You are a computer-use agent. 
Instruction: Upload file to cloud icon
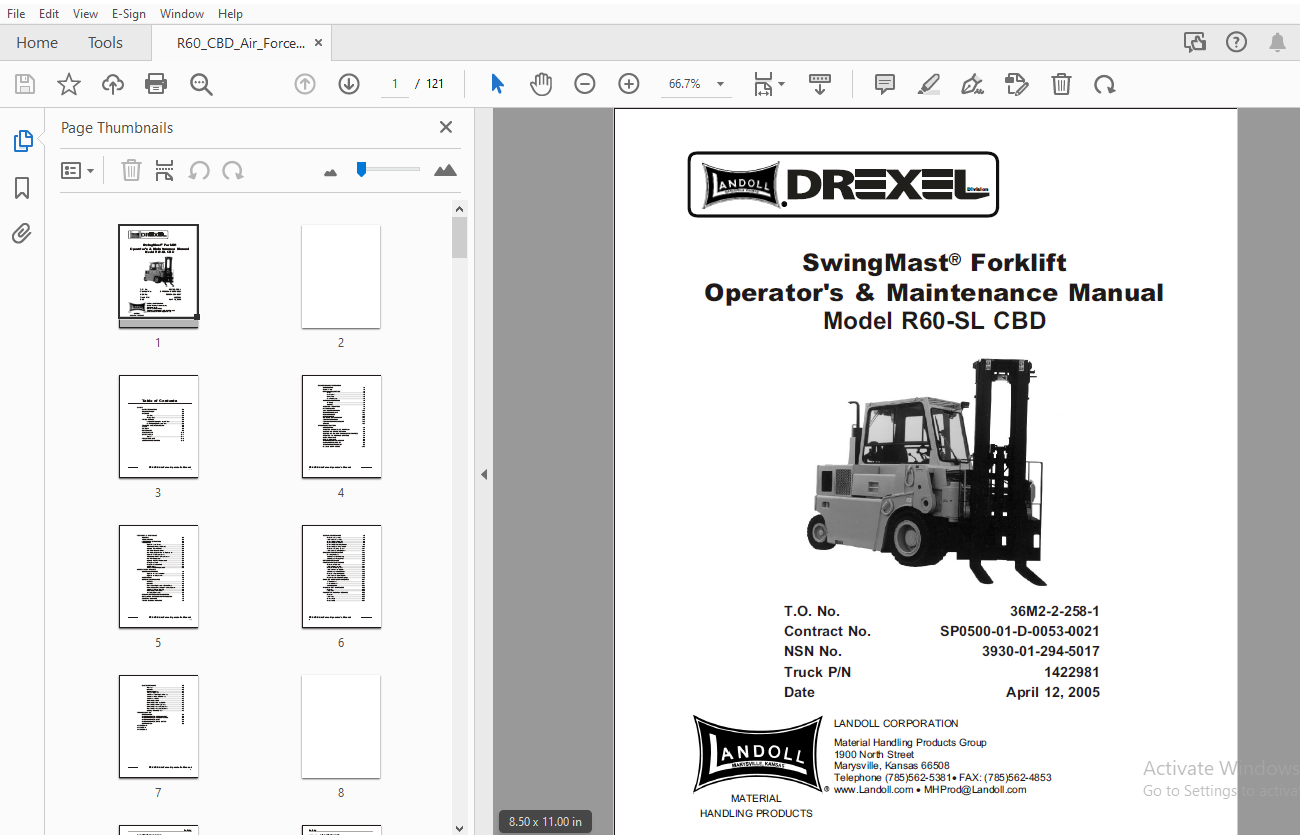tap(113, 84)
